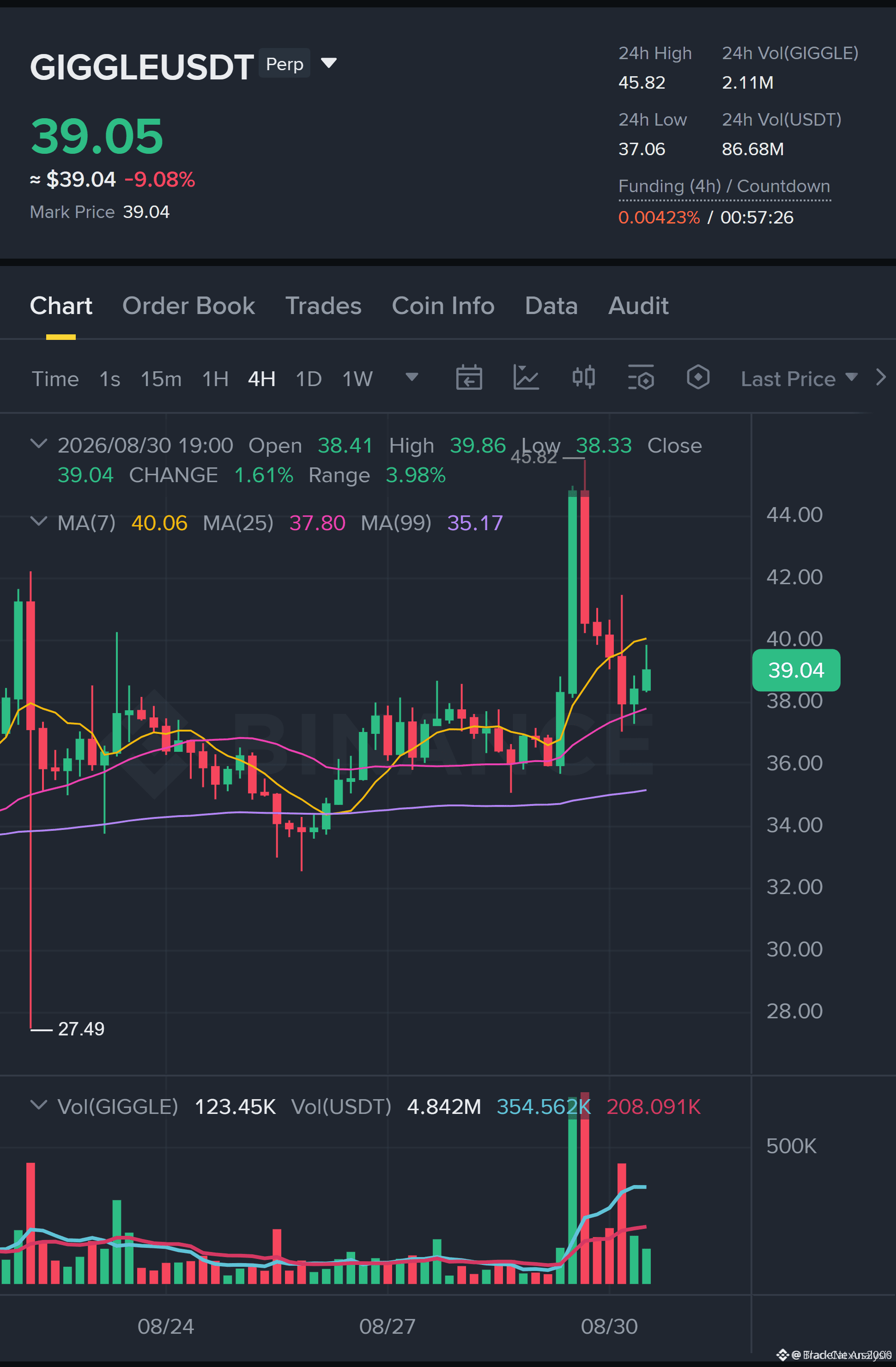The width and height of the screenshot is (896, 1367).
Task: Collapse the OHLC candle info row
Action: [38, 443]
